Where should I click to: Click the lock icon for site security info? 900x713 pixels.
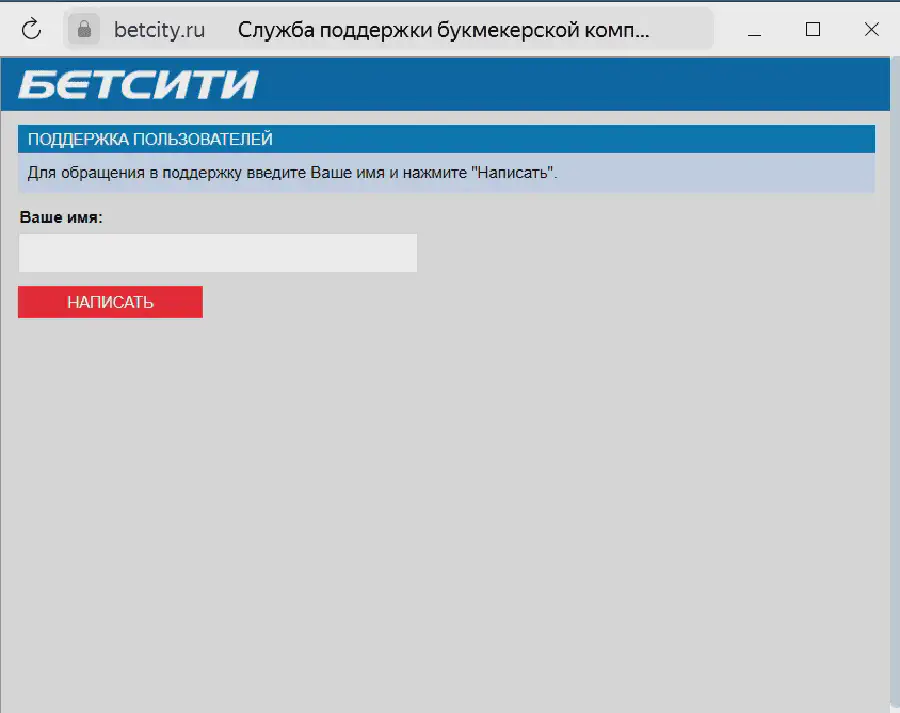pyautogui.click(x=84, y=29)
